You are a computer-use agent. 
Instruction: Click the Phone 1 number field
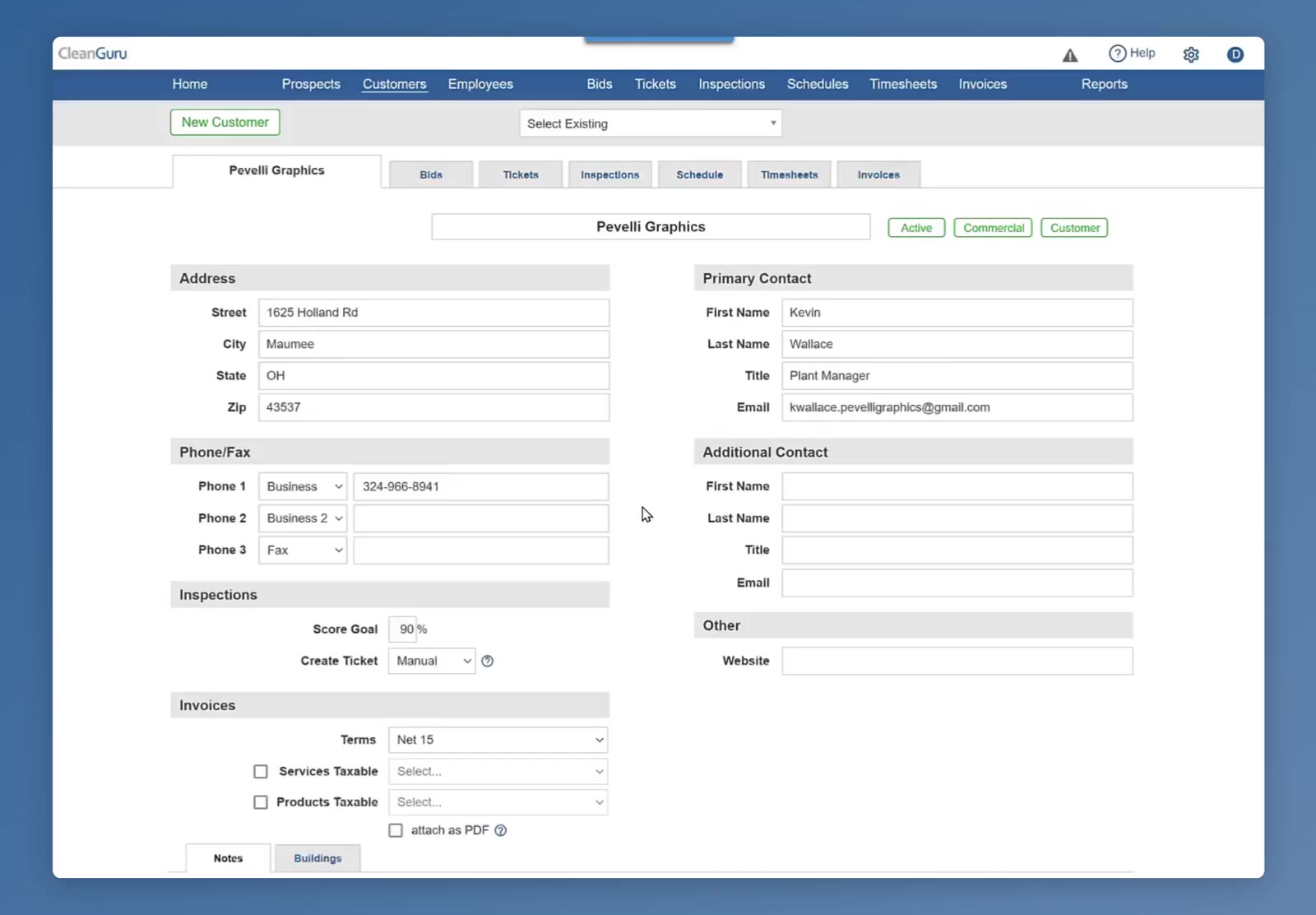click(x=481, y=486)
